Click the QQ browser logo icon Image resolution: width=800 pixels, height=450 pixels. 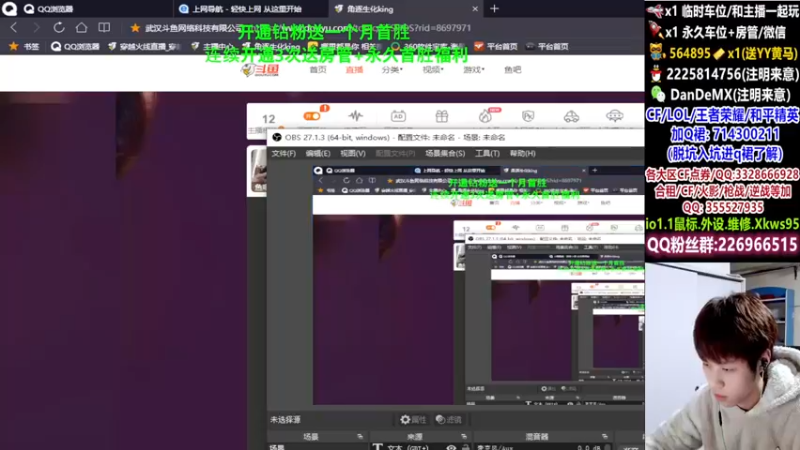pyautogui.click(x=9, y=9)
